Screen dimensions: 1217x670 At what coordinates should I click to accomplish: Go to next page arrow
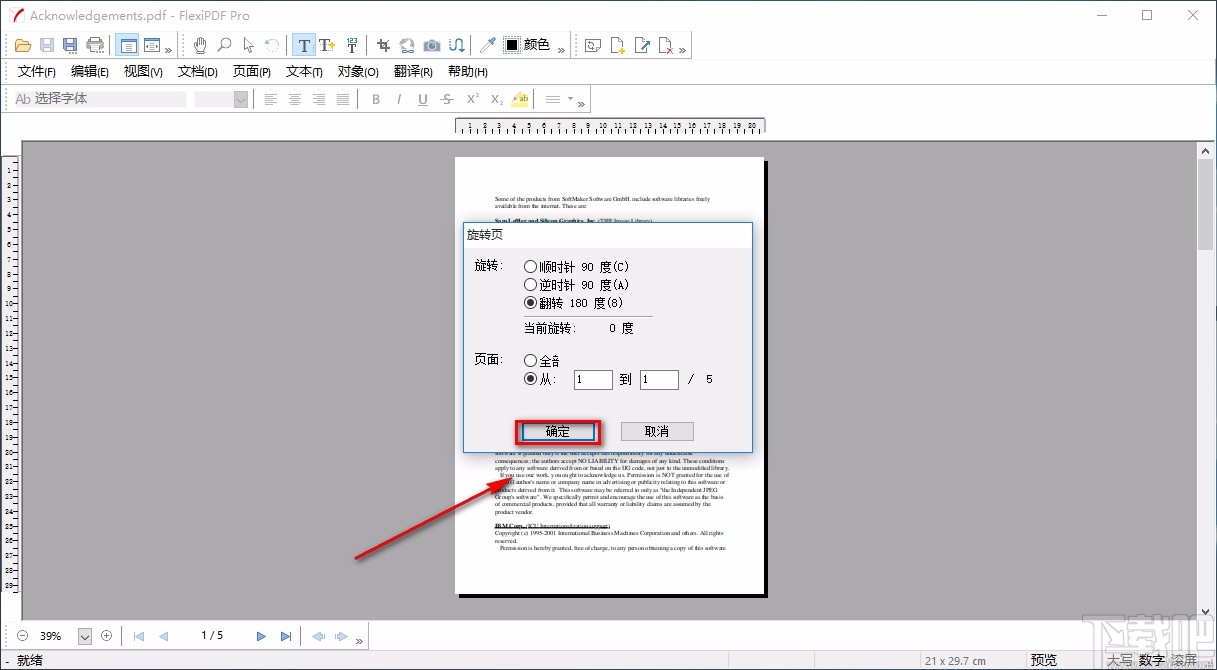point(261,636)
